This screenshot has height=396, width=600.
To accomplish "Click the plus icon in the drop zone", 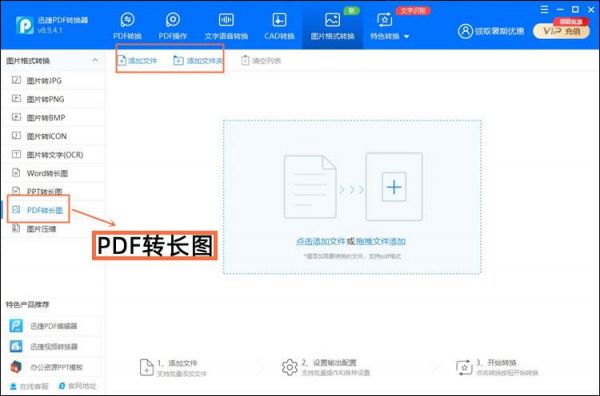I will [394, 187].
